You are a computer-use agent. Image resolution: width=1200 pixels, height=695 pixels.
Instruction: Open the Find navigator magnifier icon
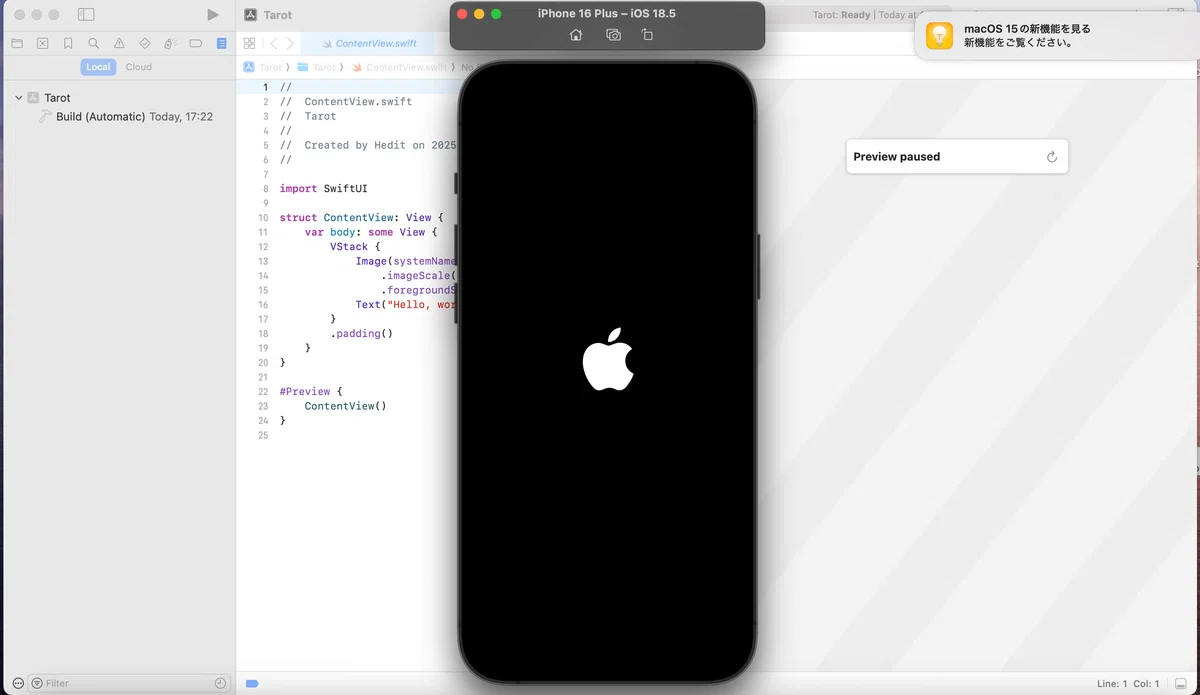93,43
